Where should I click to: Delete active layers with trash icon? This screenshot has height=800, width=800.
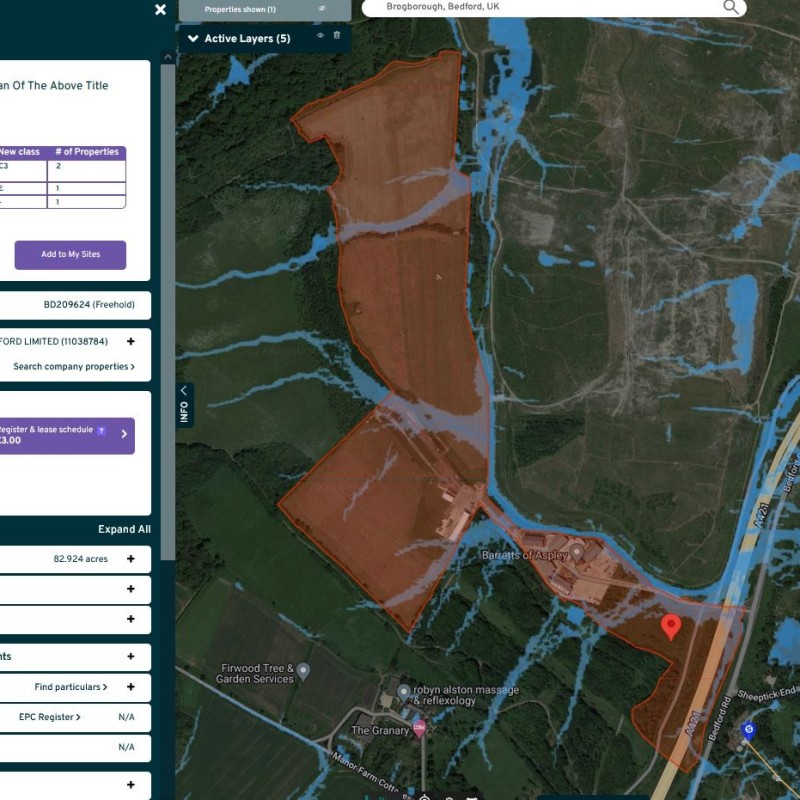pyautogui.click(x=337, y=36)
